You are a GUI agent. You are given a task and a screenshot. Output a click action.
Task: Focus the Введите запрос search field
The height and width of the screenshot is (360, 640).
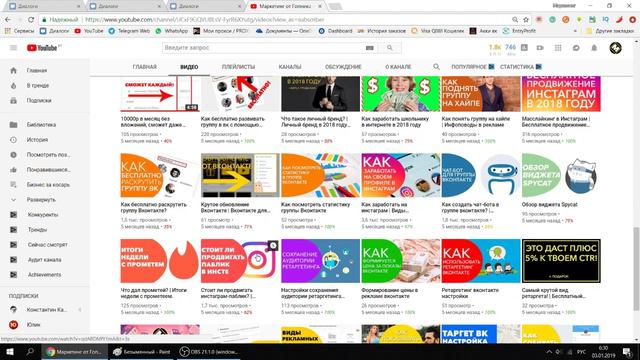coord(264,48)
